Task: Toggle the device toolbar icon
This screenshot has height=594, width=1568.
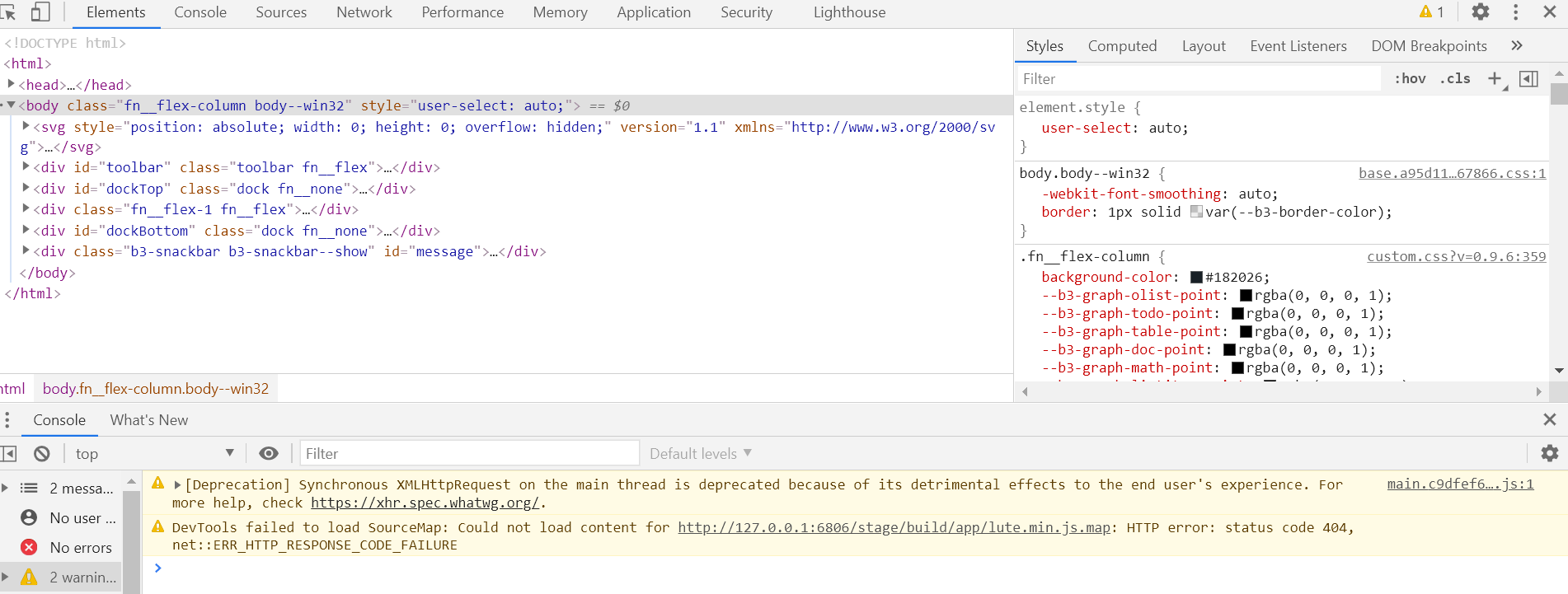Action: pyautogui.click(x=40, y=12)
